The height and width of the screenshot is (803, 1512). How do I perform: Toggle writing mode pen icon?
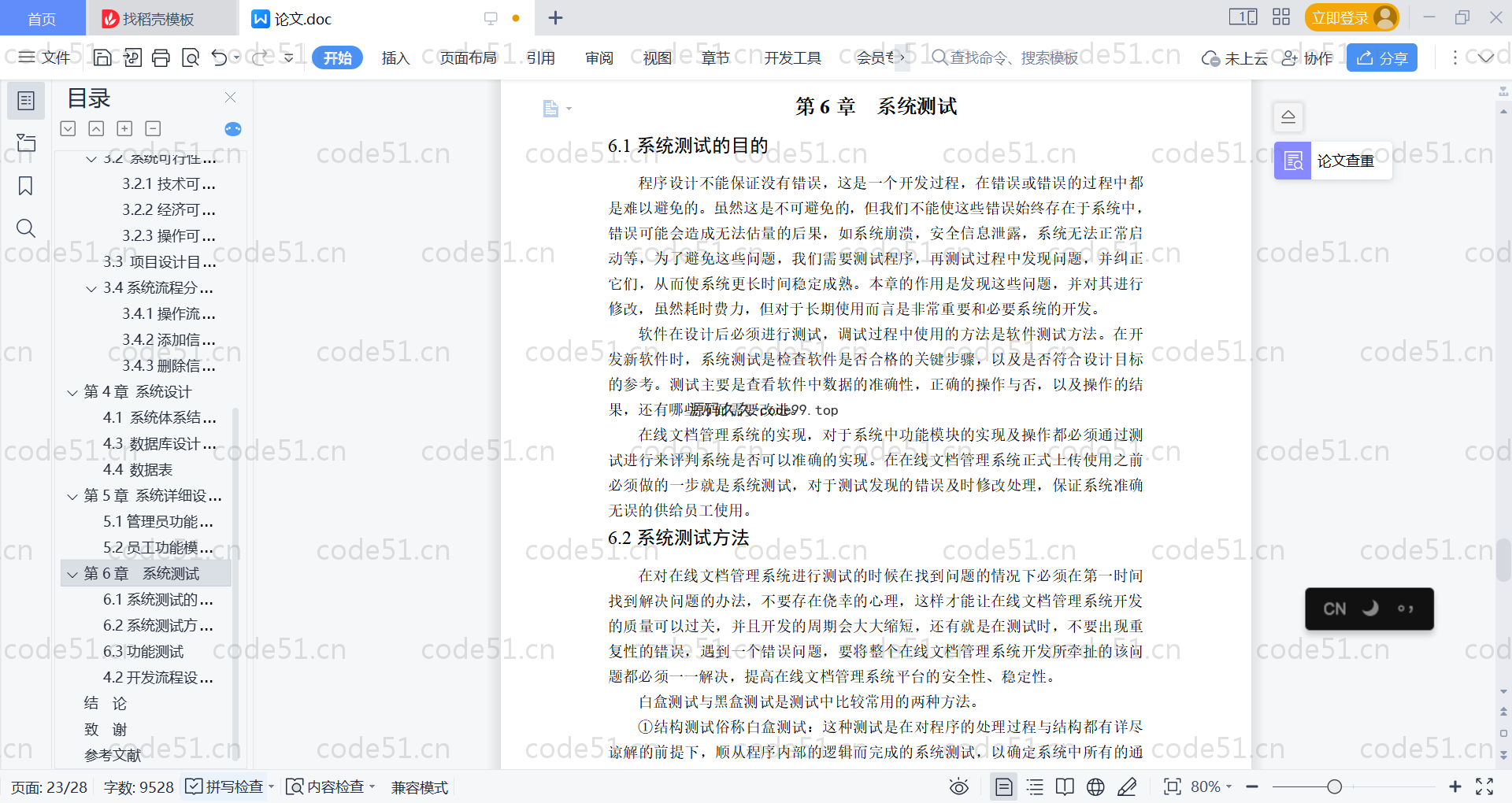(x=1127, y=786)
